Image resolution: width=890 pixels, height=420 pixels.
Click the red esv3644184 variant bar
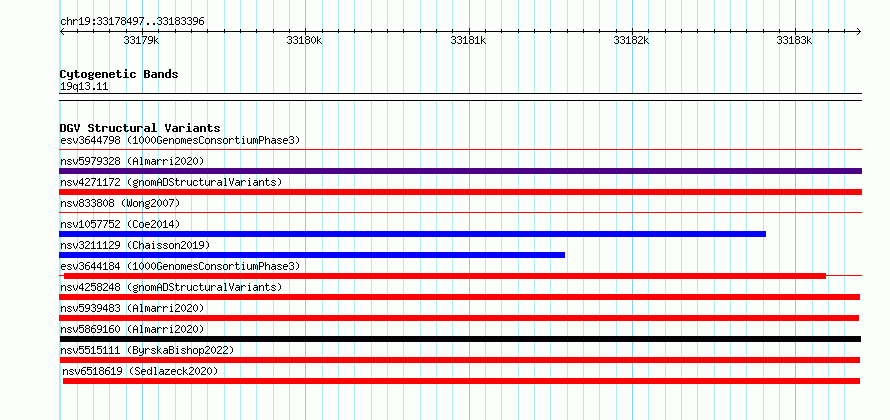coord(445,276)
